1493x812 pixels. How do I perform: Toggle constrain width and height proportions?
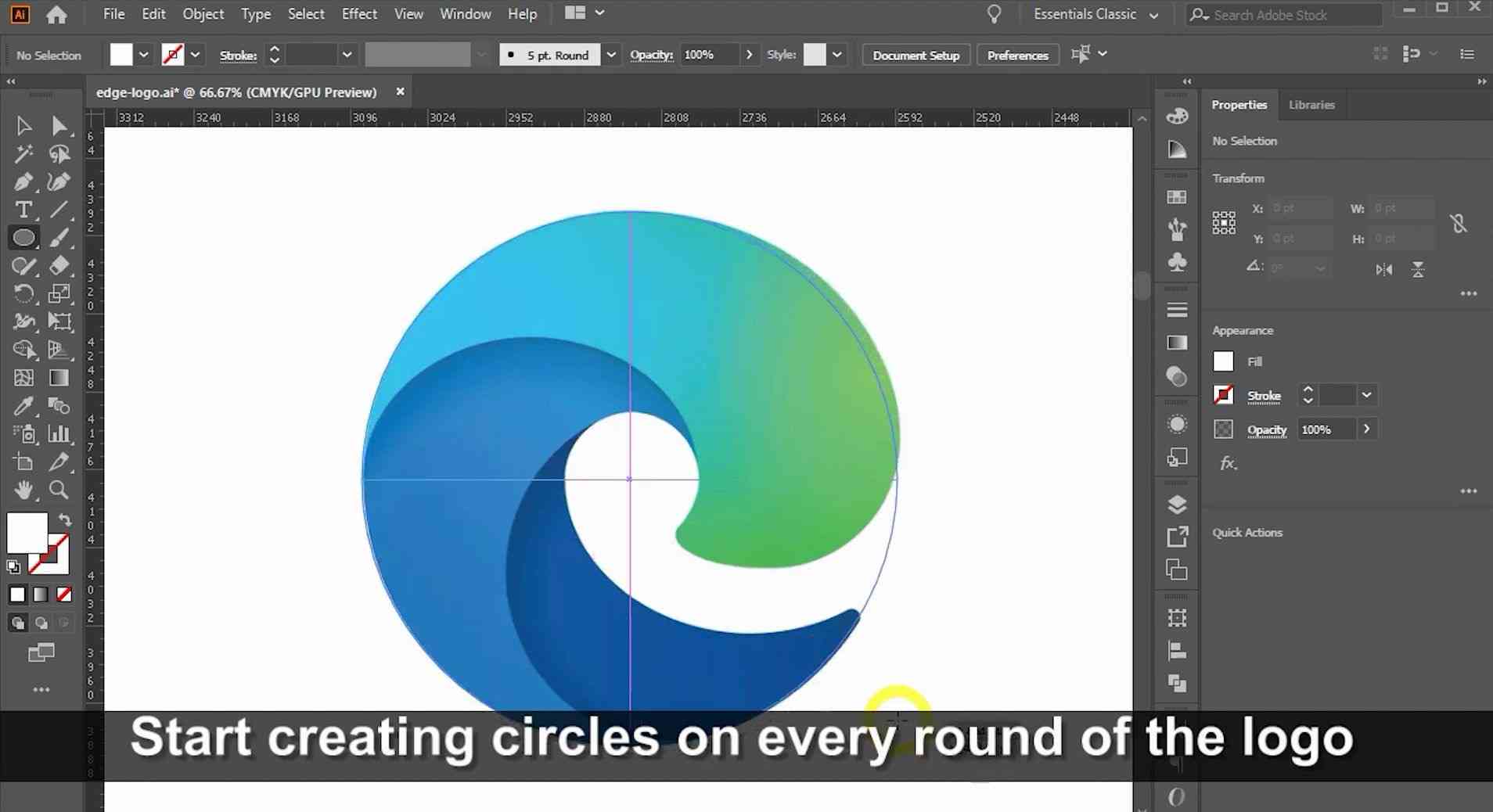click(x=1459, y=224)
